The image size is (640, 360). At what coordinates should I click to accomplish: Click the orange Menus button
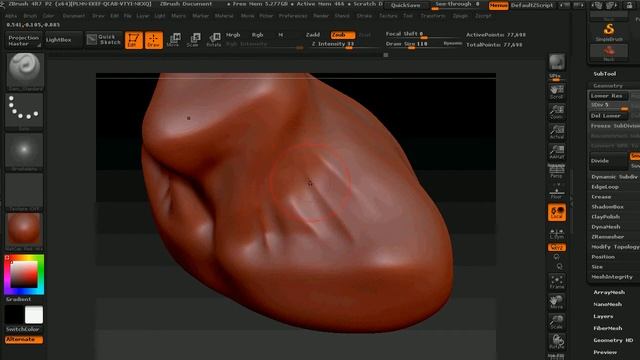click(498, 6)
